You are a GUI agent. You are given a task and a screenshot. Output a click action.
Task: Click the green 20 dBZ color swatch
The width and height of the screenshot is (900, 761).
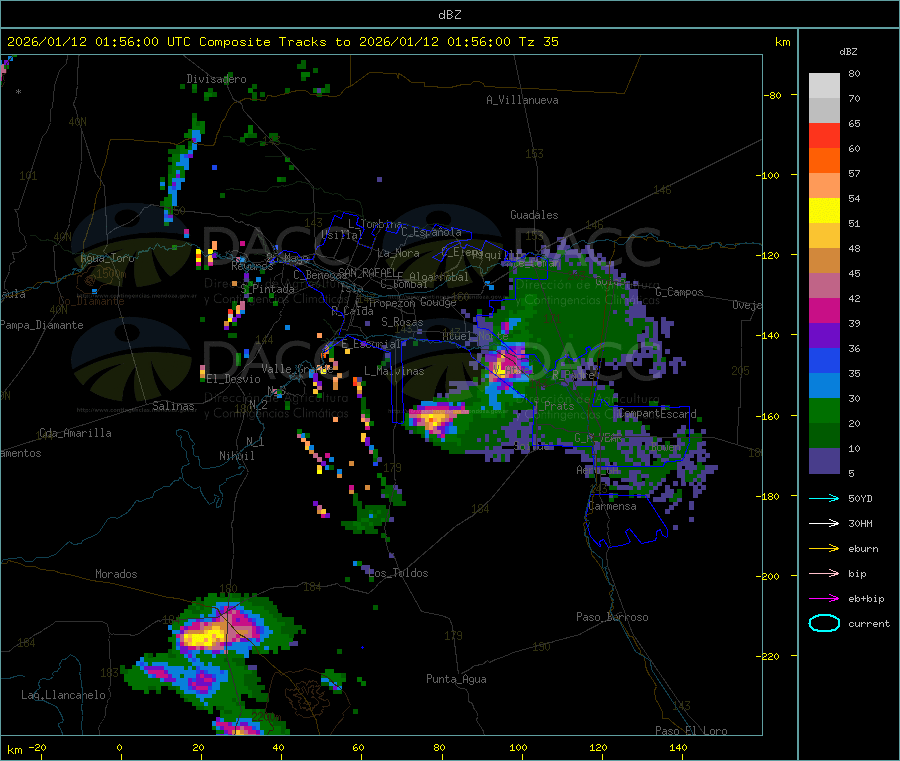click(824, 410)
